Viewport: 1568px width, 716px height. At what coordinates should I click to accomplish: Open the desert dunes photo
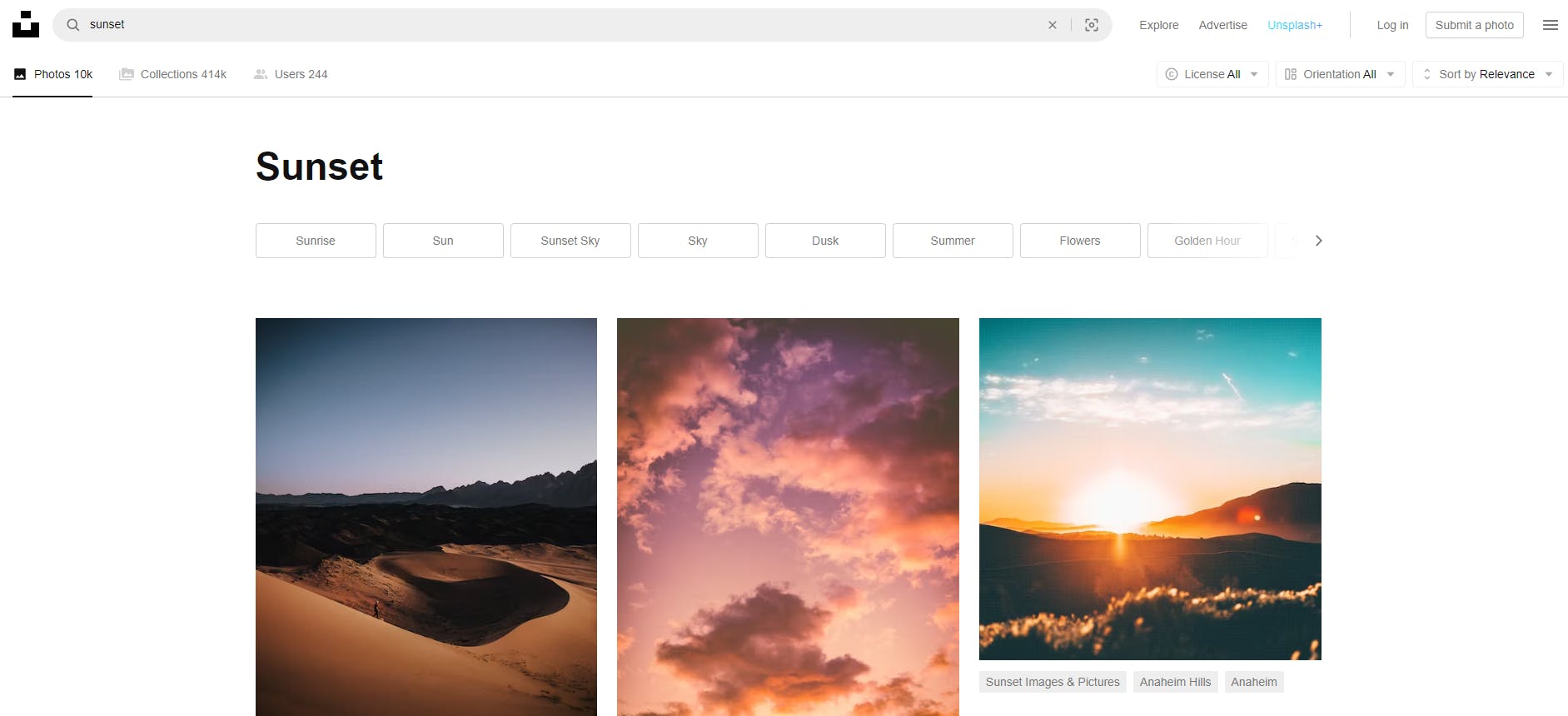click(x=426, y=517)
